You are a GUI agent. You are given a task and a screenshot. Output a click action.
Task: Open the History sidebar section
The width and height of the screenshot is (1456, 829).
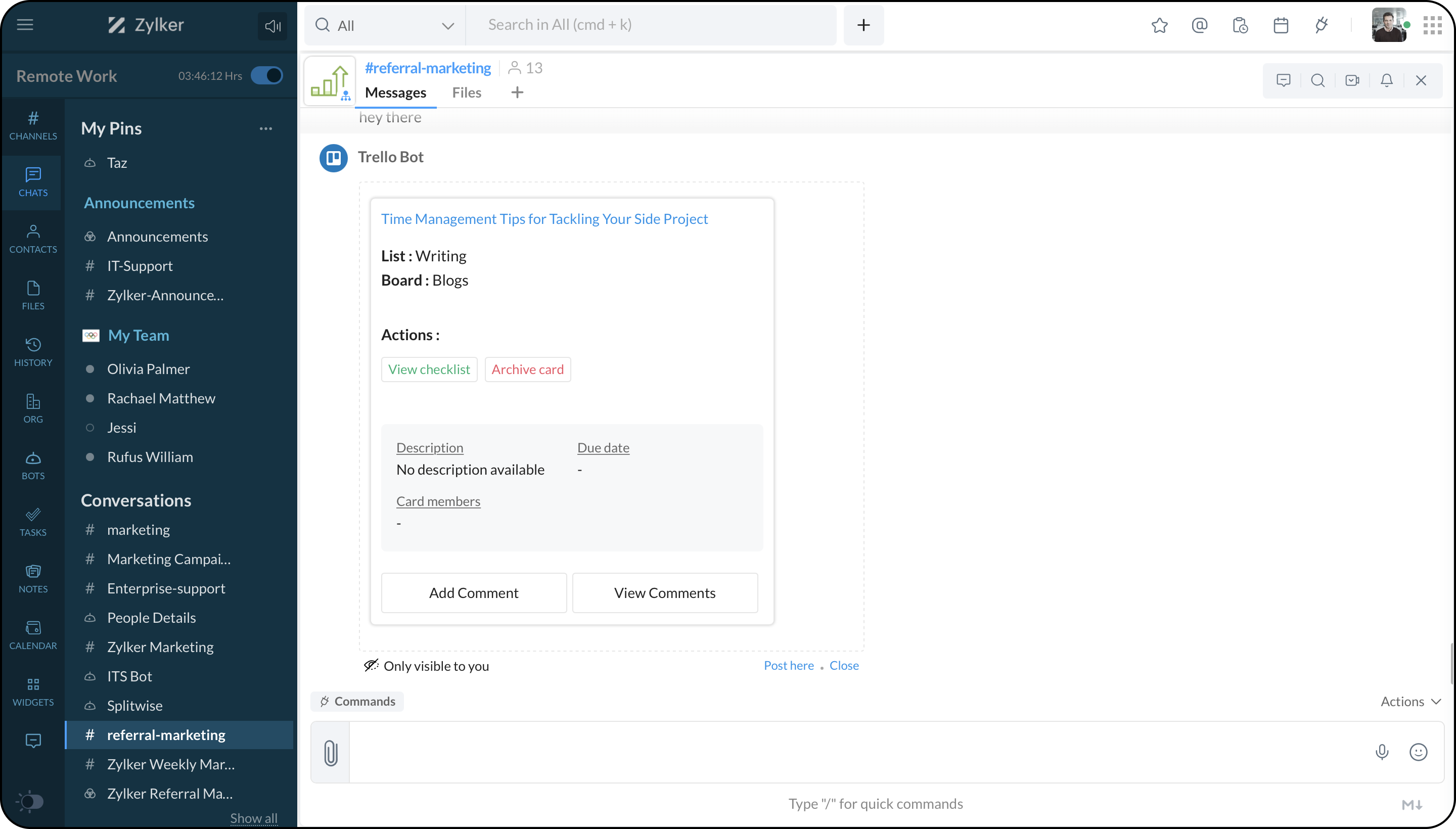coord(33,352)
